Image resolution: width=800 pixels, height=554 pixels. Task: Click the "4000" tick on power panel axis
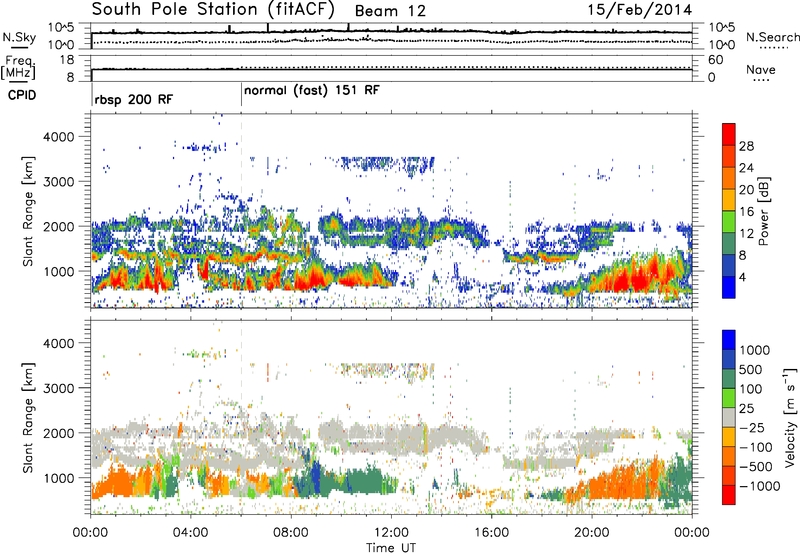click(x=59, y=137)
